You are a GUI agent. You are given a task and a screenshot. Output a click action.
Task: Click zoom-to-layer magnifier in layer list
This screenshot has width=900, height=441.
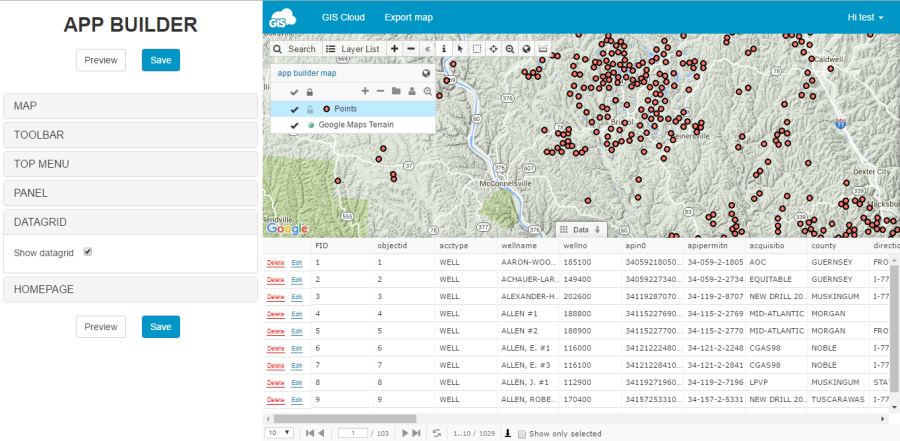click(x=428, y=91)
